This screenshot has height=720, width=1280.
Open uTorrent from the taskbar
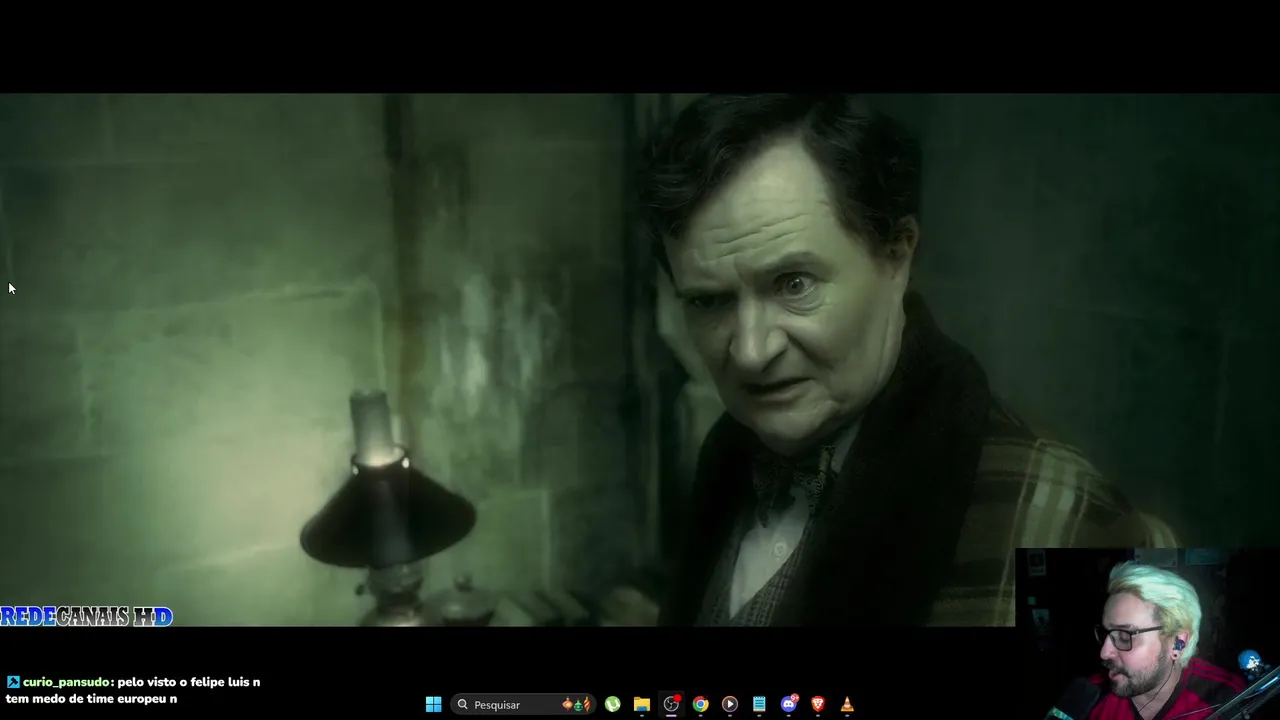point(612,705)
